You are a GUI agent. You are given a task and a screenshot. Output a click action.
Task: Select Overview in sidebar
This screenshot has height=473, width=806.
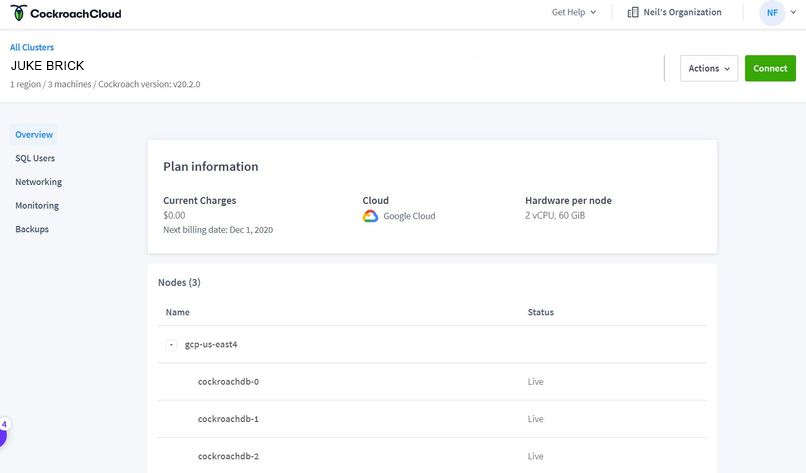click(x=34, y=135)
